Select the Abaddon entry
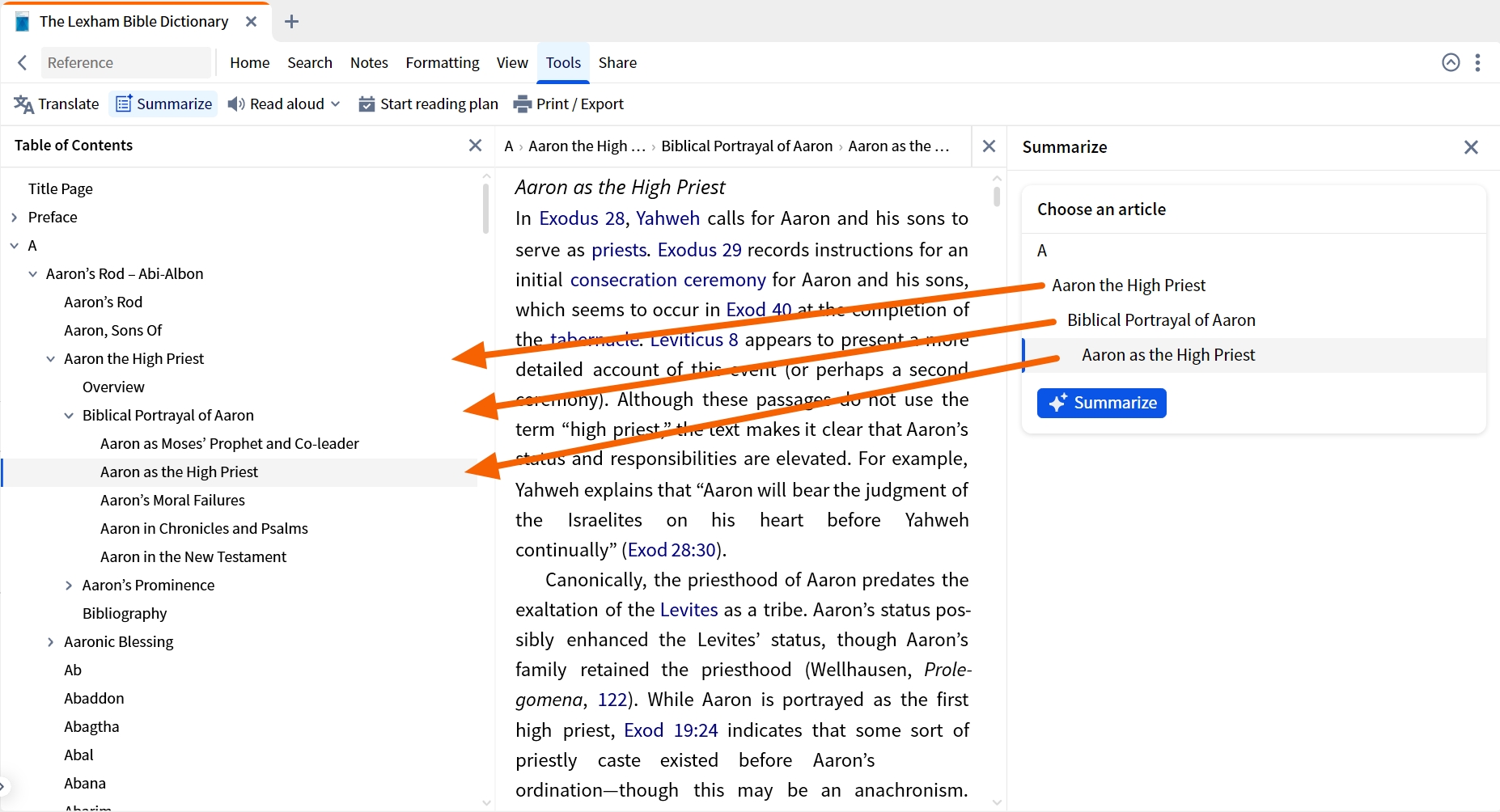1500x812 pixels. tap(94, 698)
